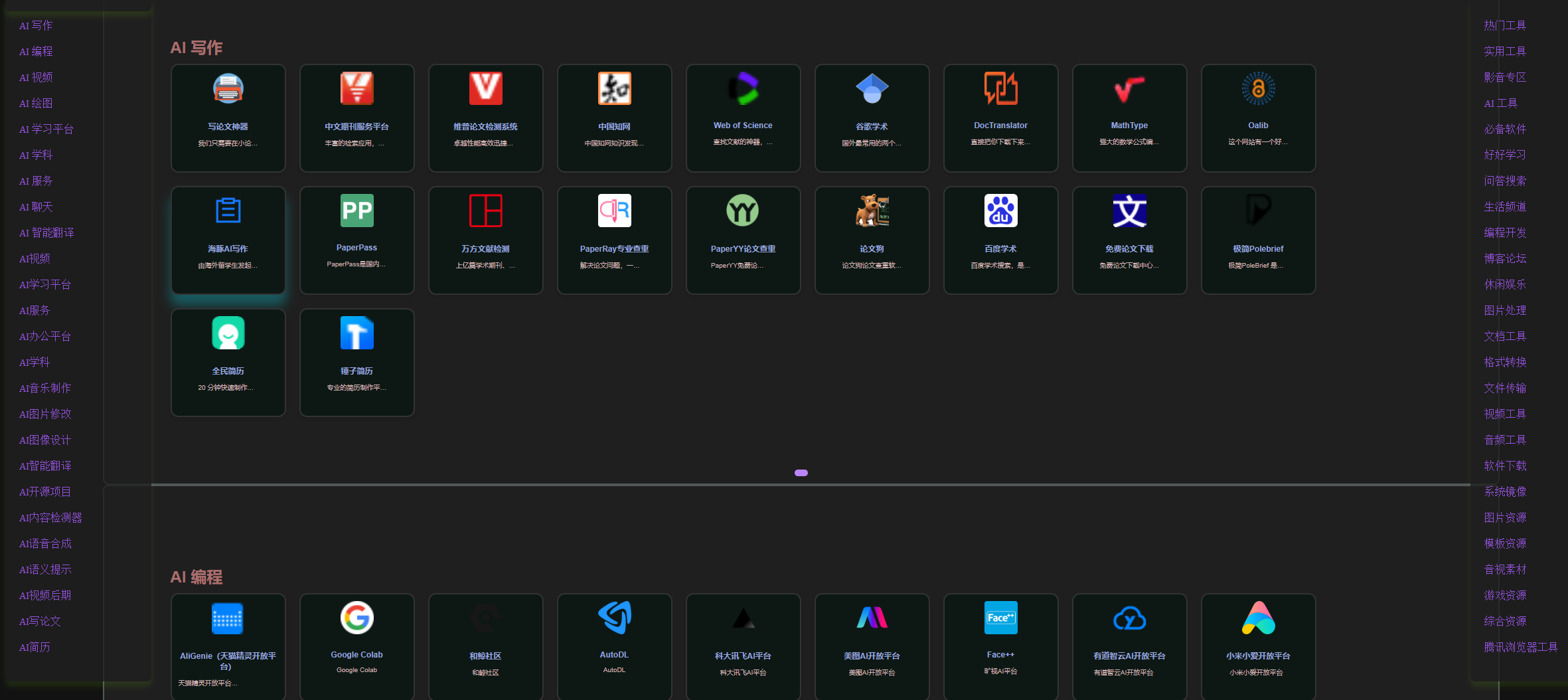Open the 有道智云AI开放平台 cloud icon
Screen dimensions: 1568x700
pos(1129,618)
